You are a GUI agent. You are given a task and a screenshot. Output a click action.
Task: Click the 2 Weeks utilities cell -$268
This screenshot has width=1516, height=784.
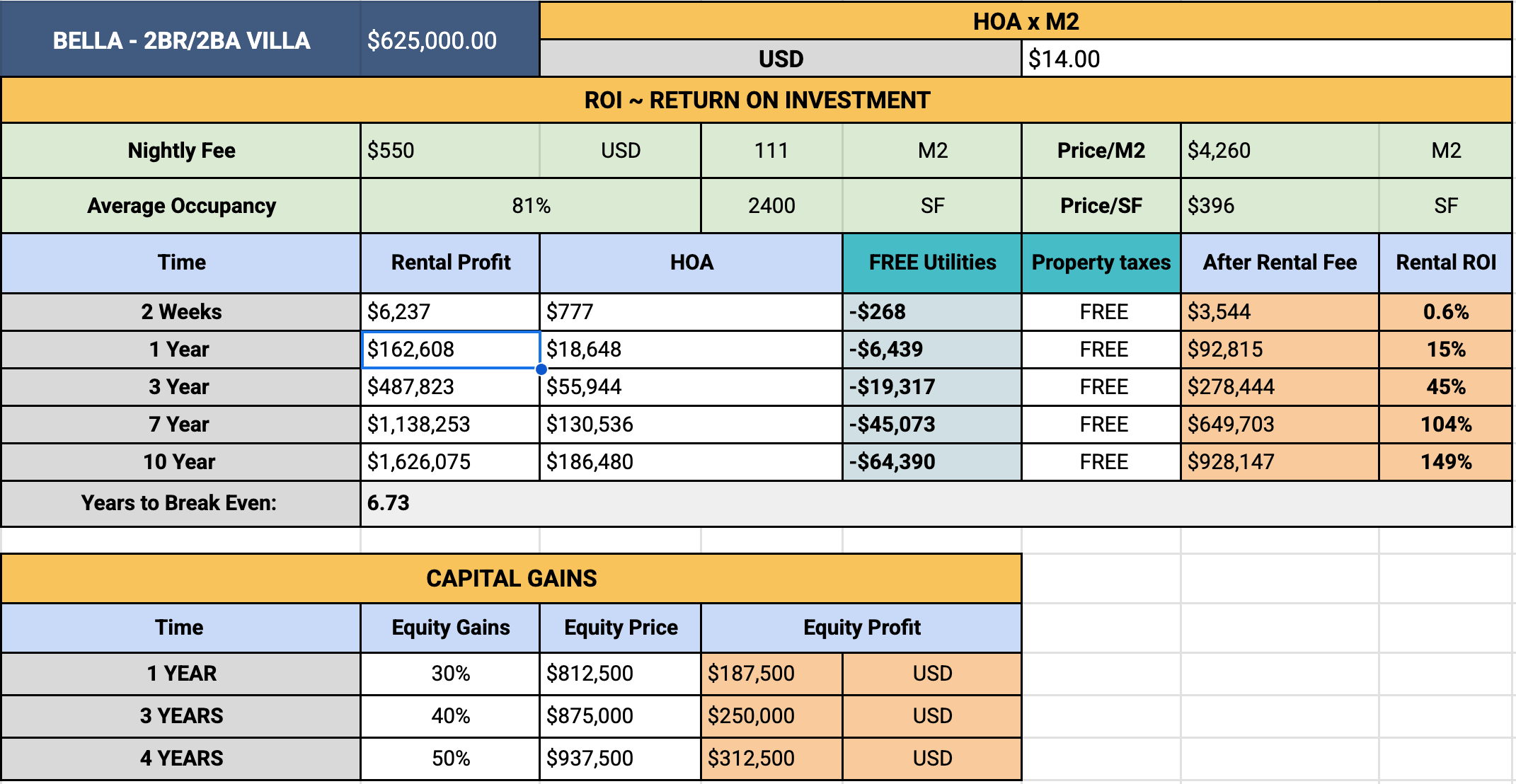click(931, 312)
